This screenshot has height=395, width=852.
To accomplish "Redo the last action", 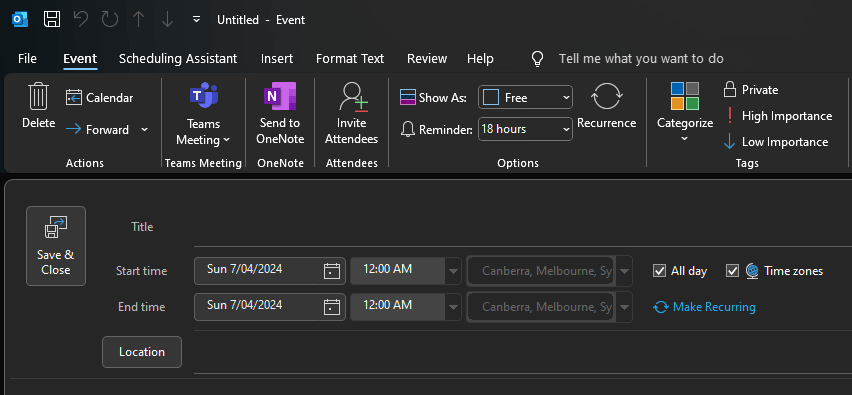I will tap(110, 20).
